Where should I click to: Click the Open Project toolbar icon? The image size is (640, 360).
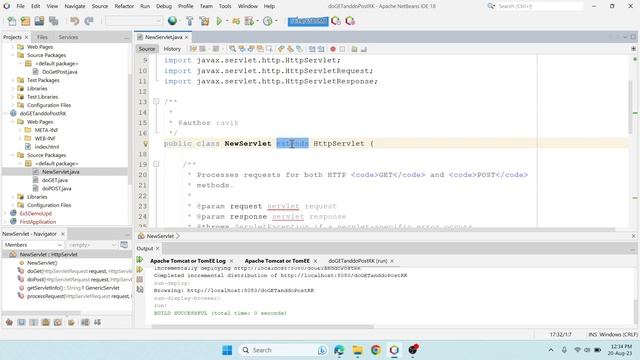[x=39, y=21]
